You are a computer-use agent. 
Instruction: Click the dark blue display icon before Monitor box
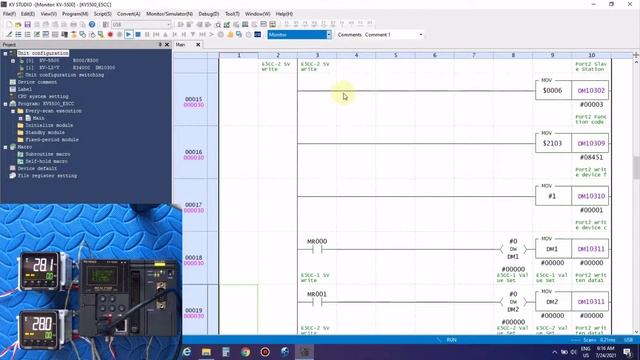pos(258,35)
